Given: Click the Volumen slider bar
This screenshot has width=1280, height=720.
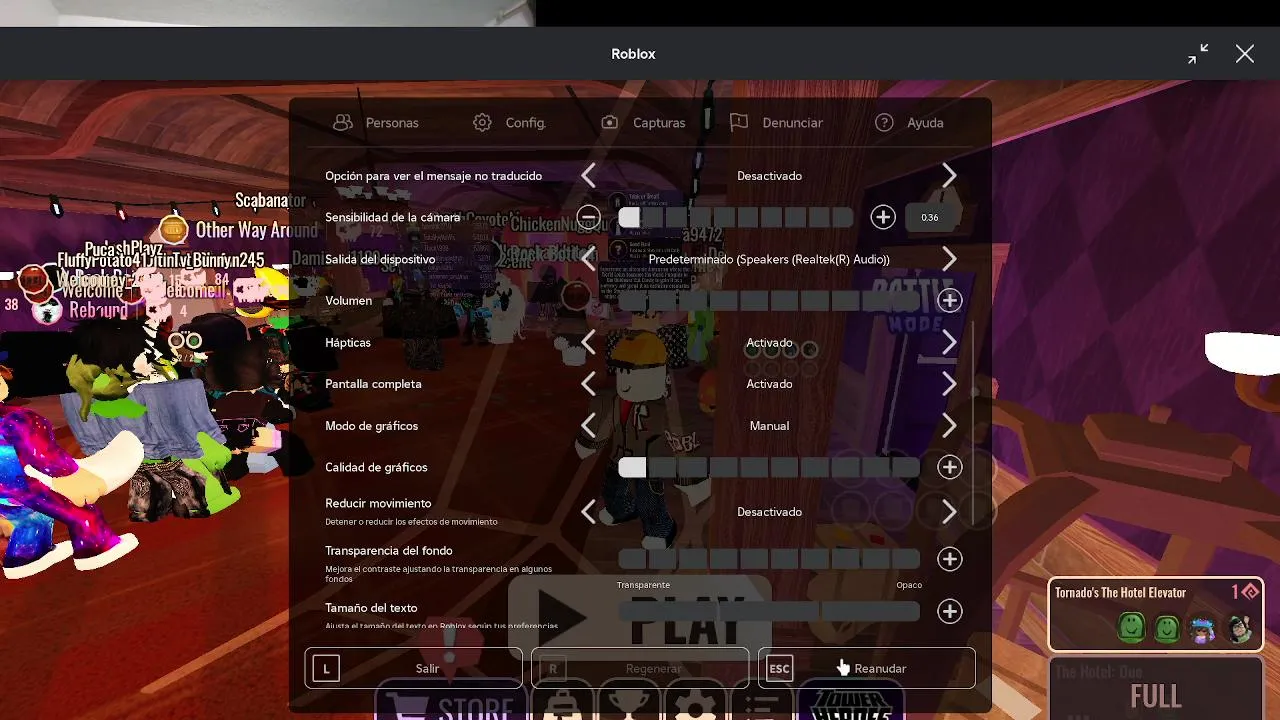Looking at the screenshot, I should (x=769, y=300).
